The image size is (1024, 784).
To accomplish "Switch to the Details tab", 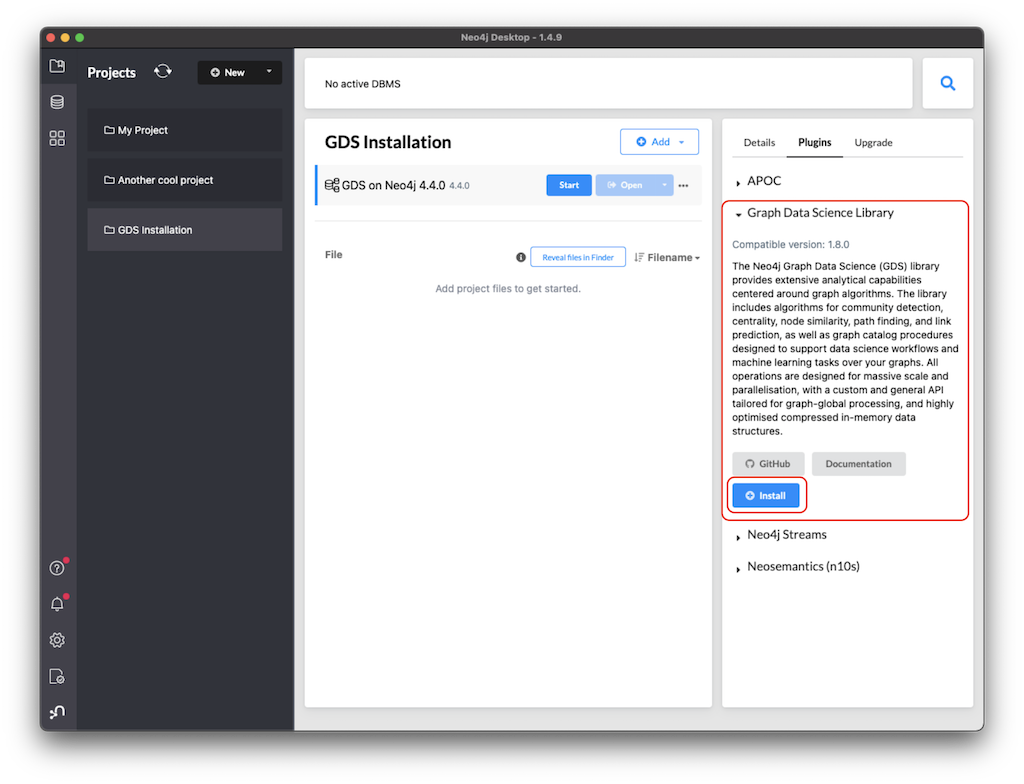I will point(759,142).
